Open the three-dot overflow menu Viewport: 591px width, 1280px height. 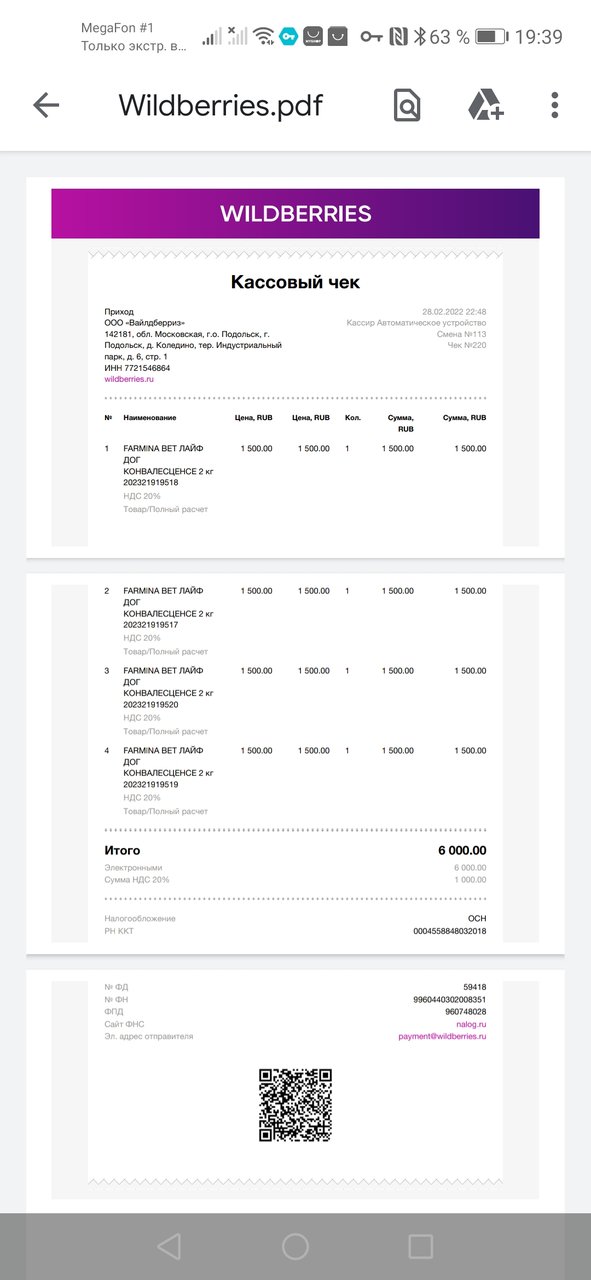555,105
